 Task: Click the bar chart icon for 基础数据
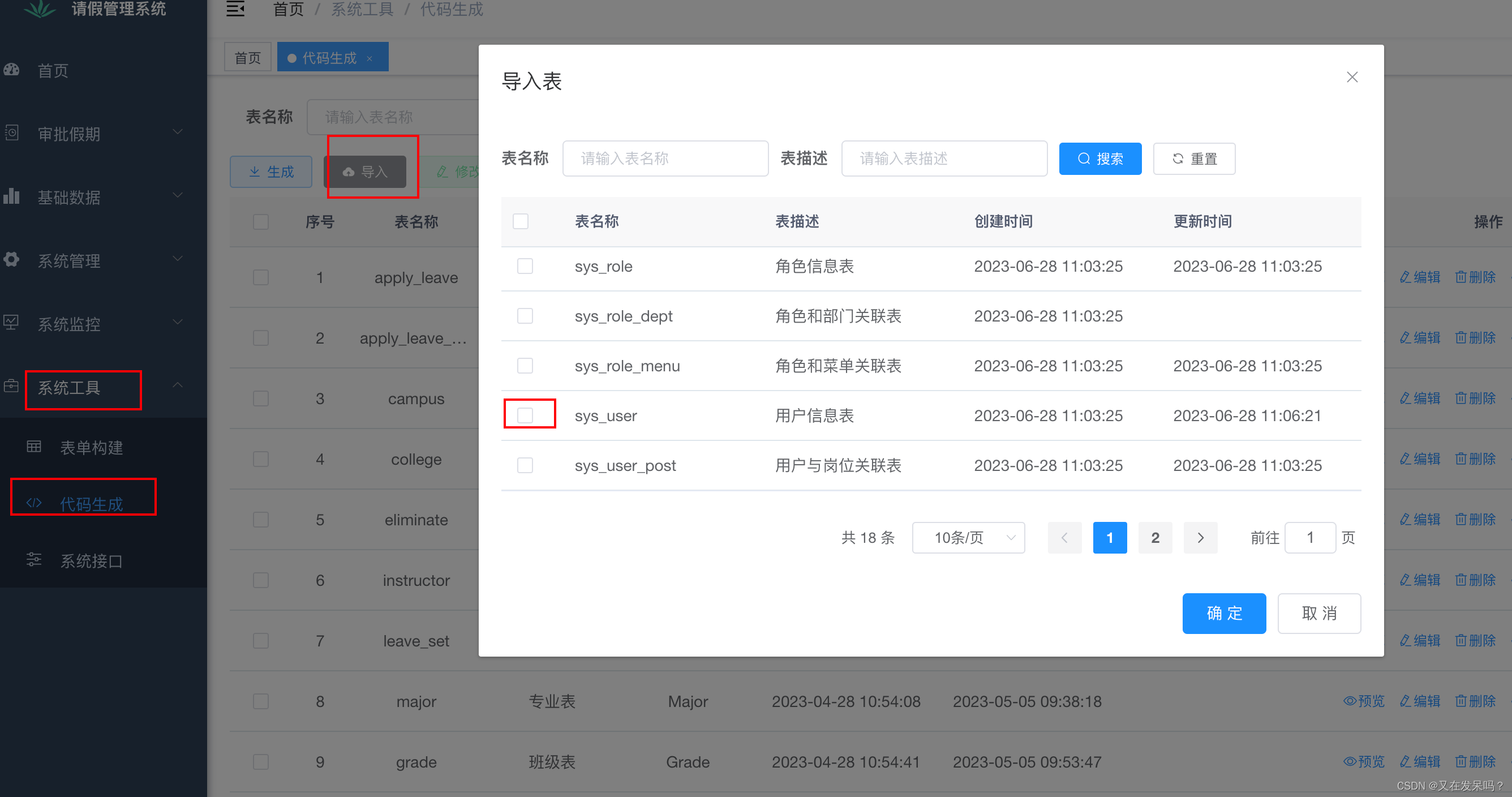pos(12,196)
